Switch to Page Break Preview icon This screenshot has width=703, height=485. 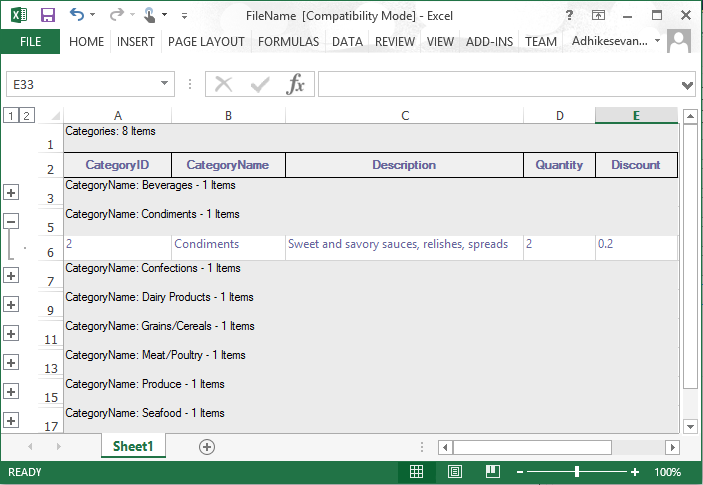(x=493, y=472)
